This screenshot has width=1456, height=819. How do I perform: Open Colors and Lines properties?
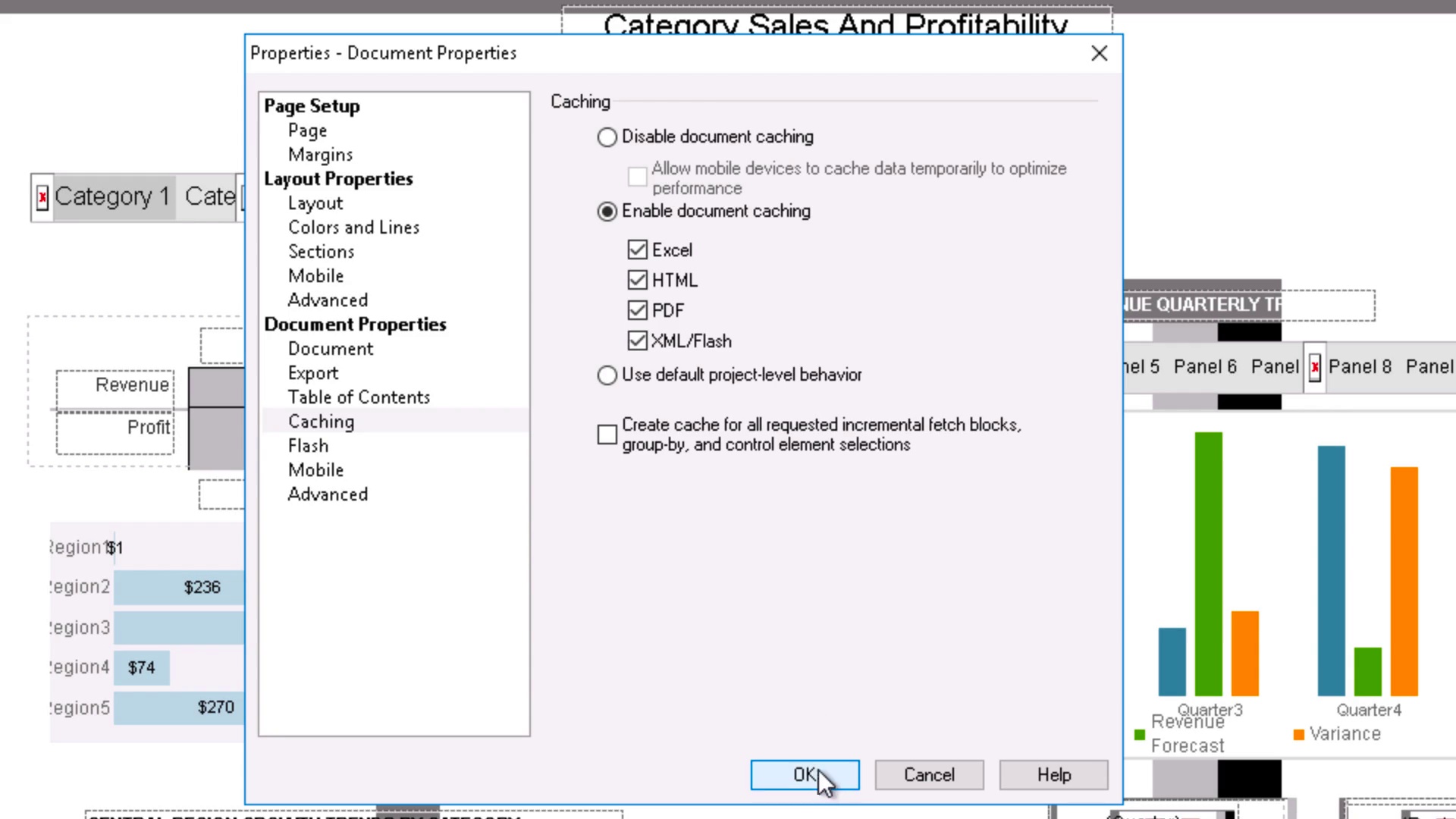353,227
